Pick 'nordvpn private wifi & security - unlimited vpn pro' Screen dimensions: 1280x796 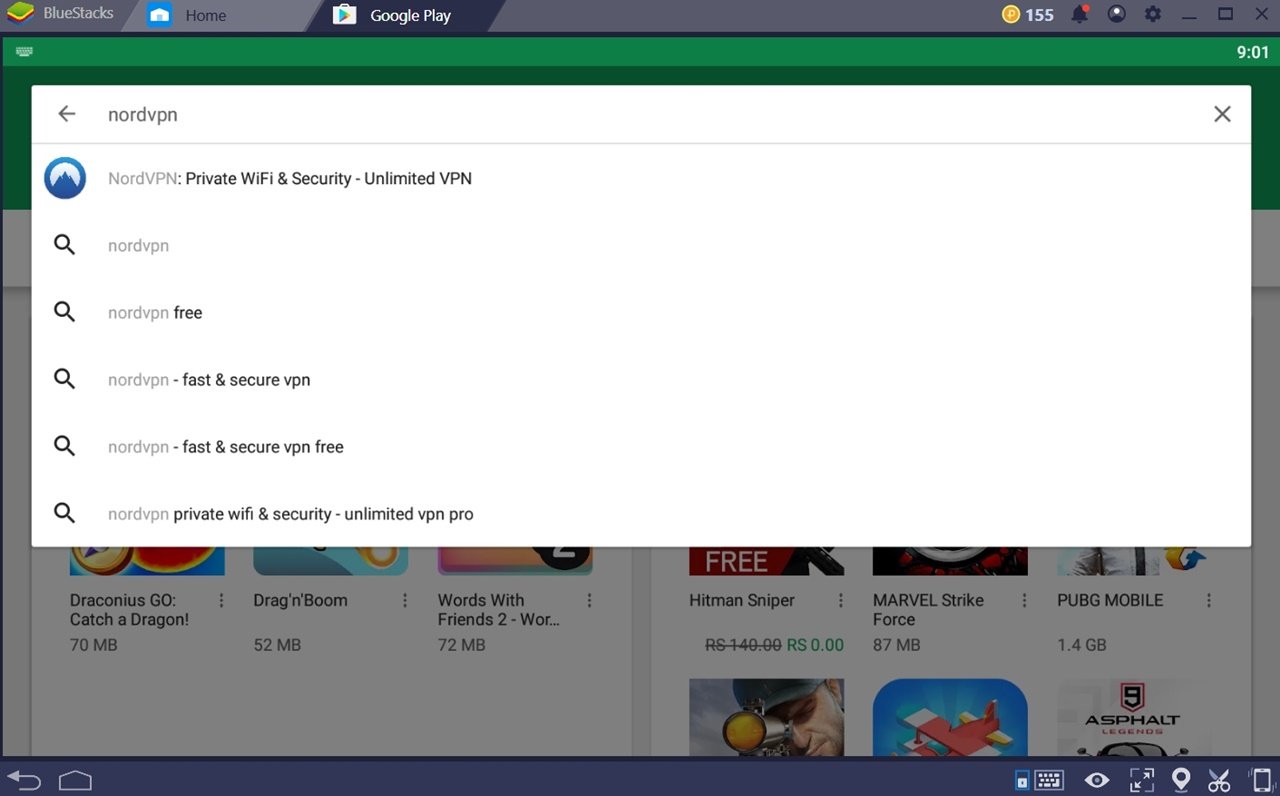tap(640, 513)
